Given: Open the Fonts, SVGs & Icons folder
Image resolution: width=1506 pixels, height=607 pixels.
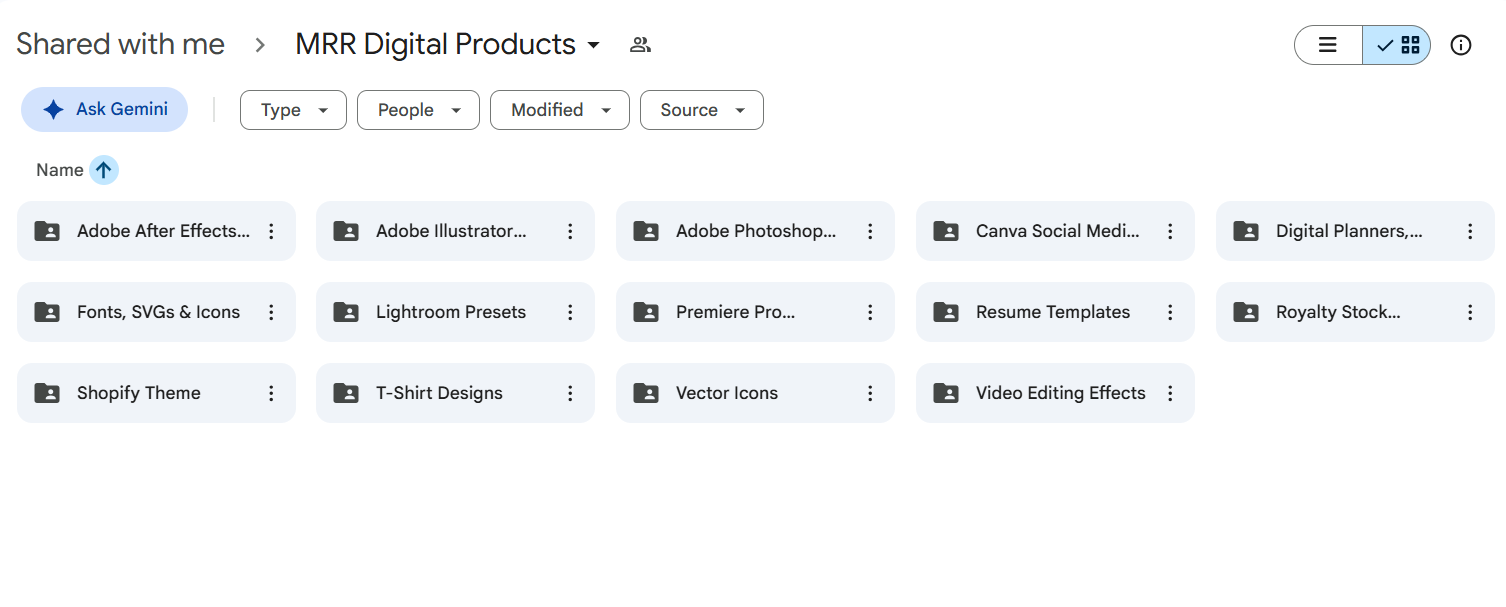Looking at the screenshot, I should (x=156, y=312).
